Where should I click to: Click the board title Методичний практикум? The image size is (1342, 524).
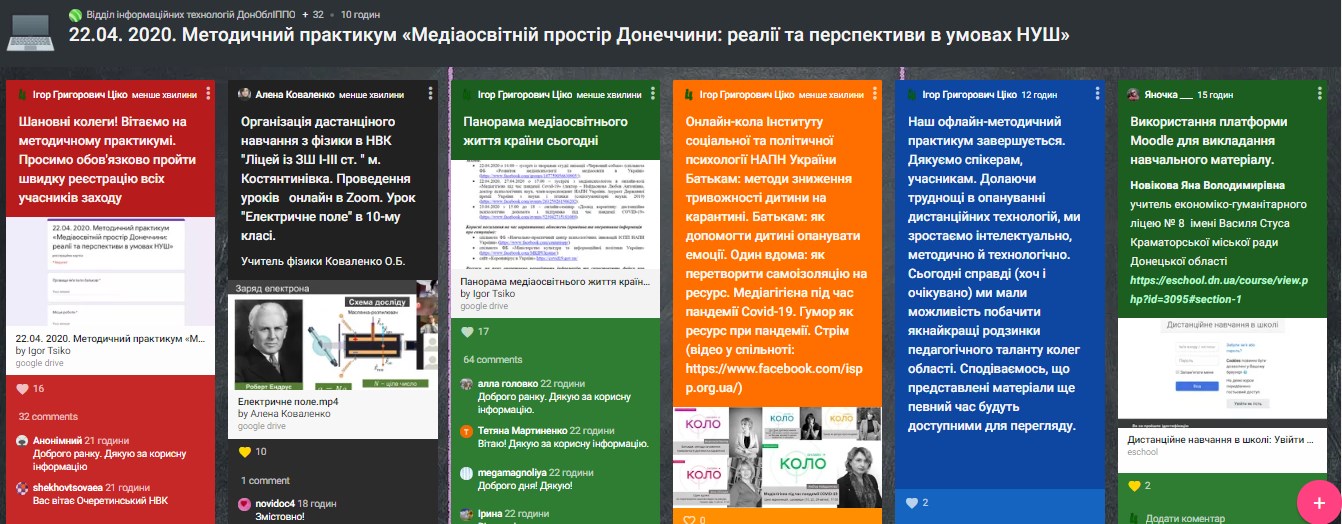coord(569,36)
